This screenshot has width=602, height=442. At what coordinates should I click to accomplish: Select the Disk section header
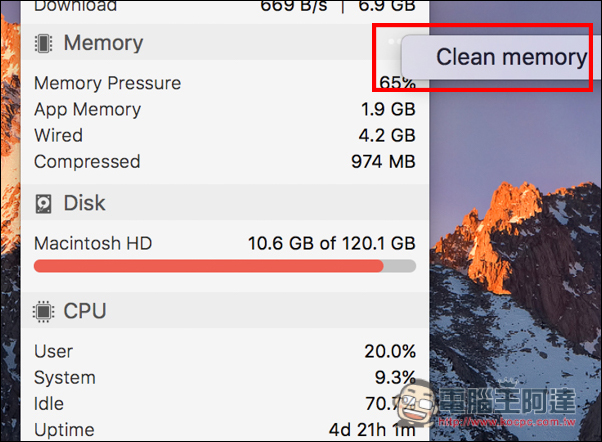(225, 202)
